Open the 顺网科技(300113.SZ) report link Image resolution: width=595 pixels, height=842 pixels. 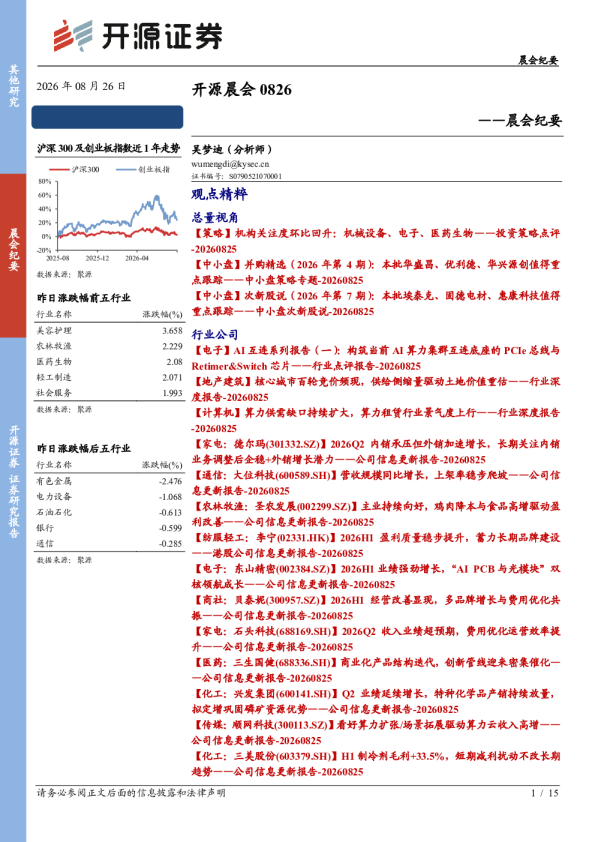tap(376, 732)
